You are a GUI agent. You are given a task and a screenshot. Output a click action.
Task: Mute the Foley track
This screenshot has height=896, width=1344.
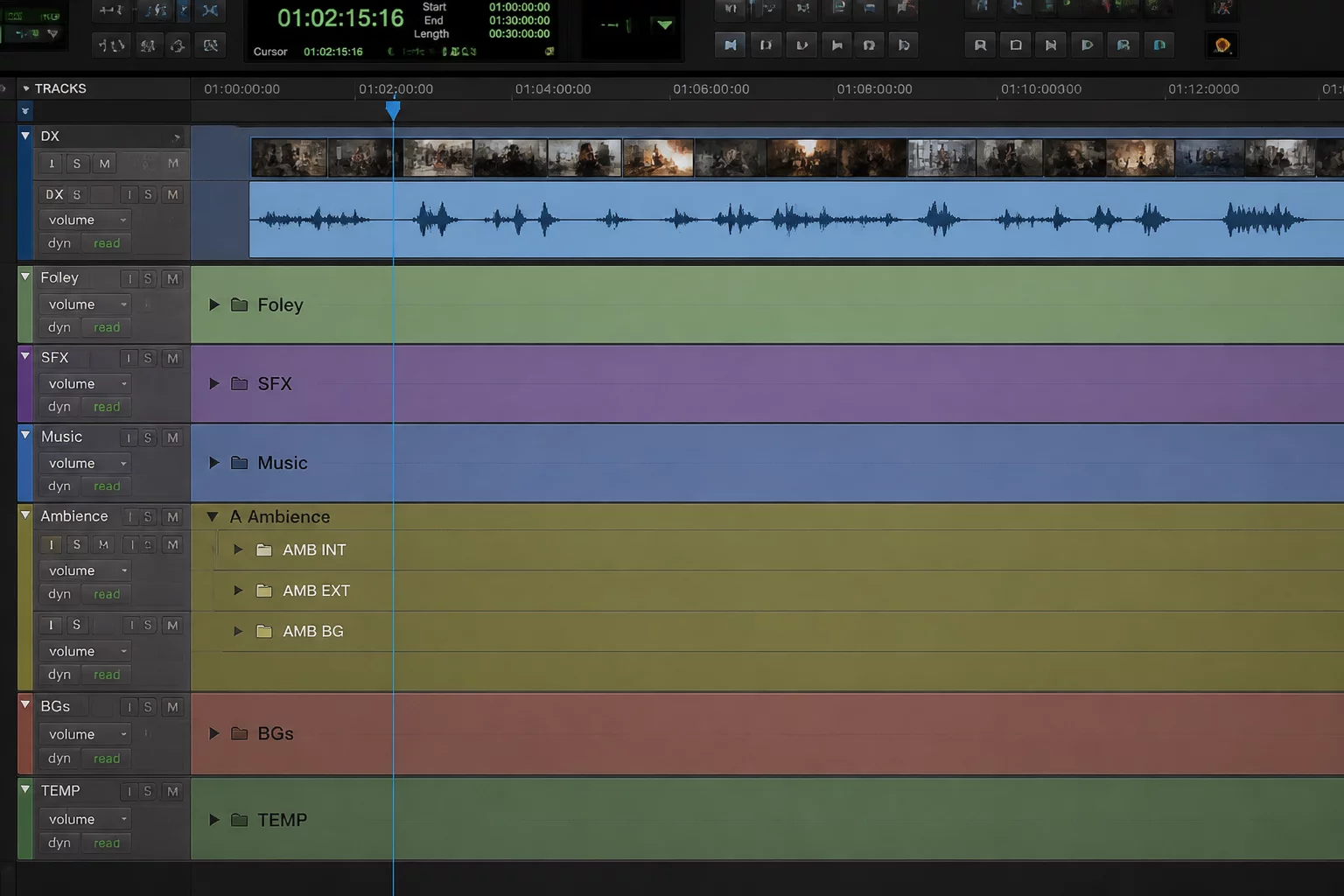172,279
